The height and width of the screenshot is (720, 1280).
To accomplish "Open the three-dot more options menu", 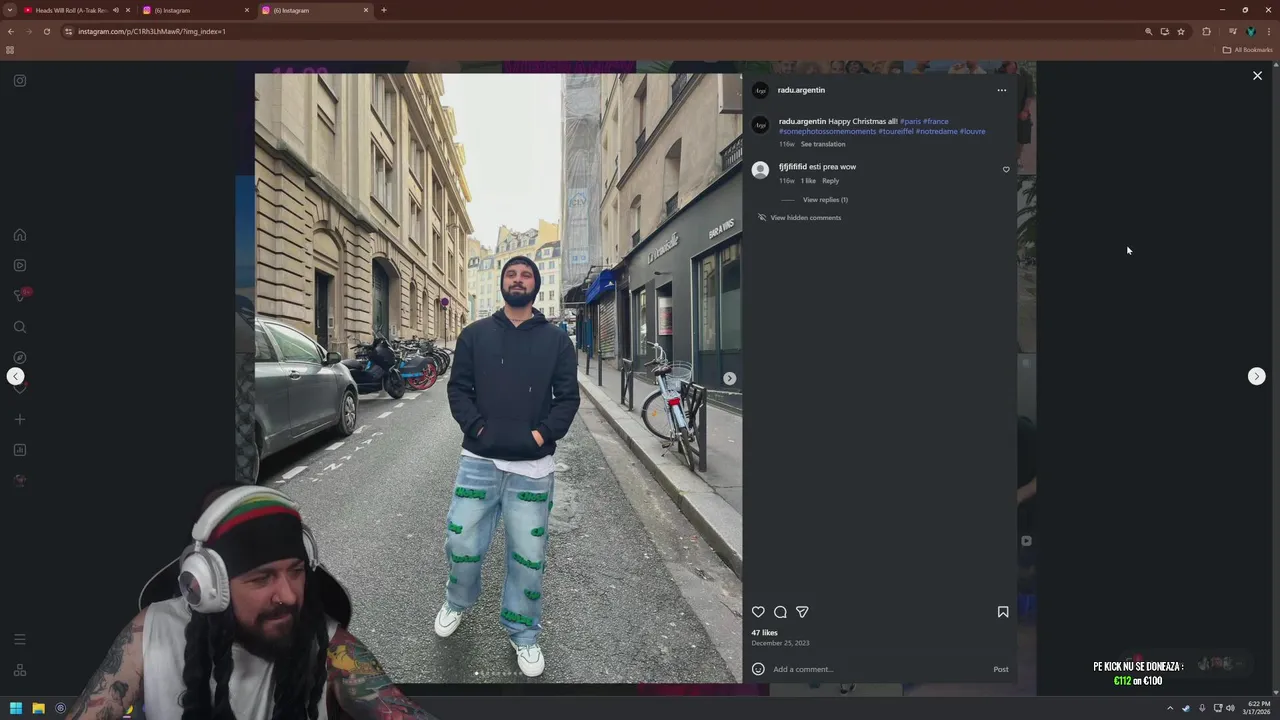I will [1001, 90].
